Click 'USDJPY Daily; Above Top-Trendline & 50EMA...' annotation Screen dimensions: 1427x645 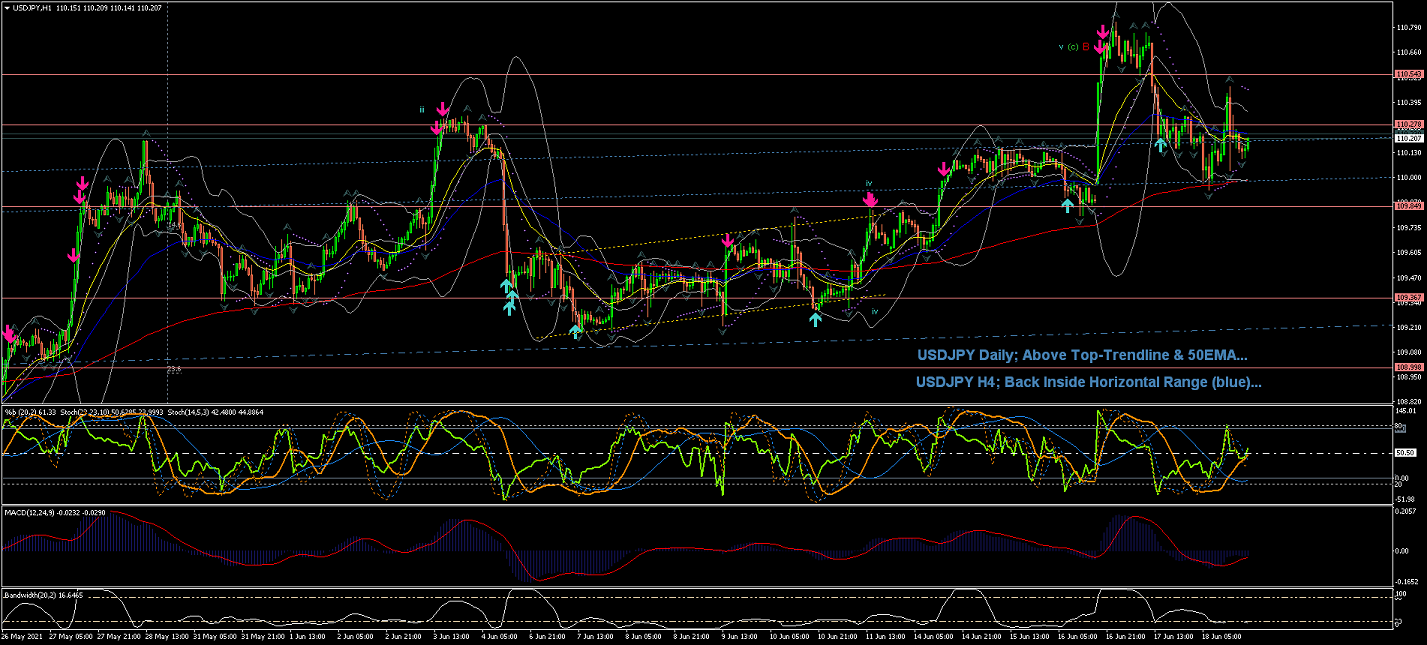1082,354
